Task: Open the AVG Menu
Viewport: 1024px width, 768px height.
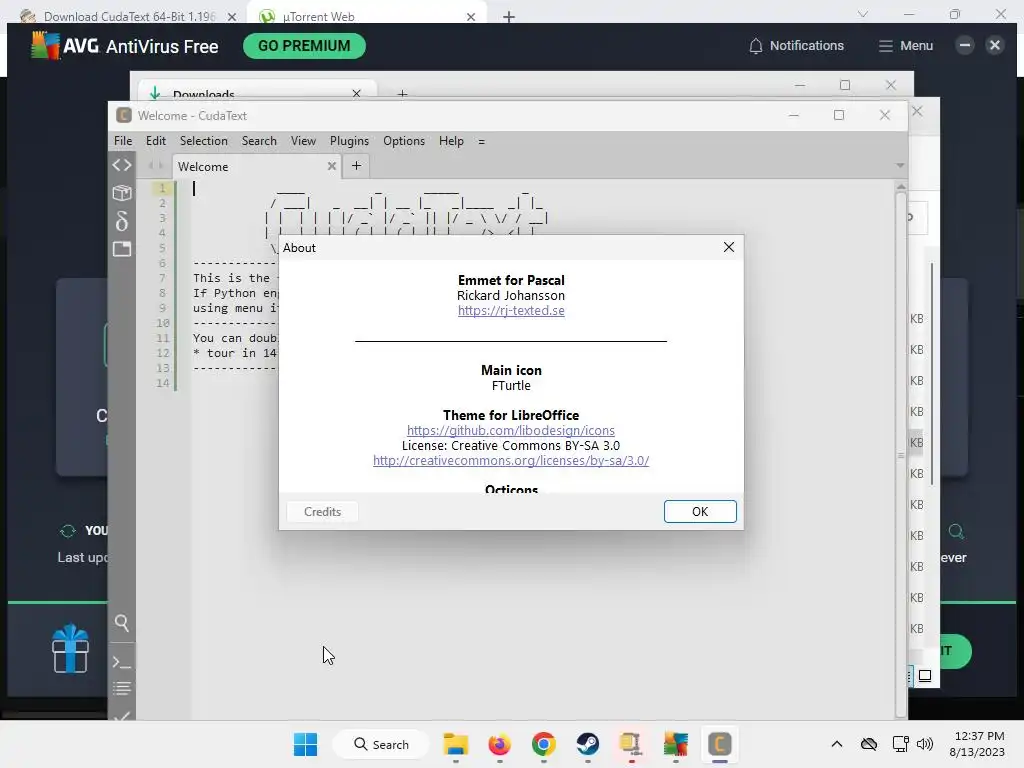Action: (x=905, y=46)
